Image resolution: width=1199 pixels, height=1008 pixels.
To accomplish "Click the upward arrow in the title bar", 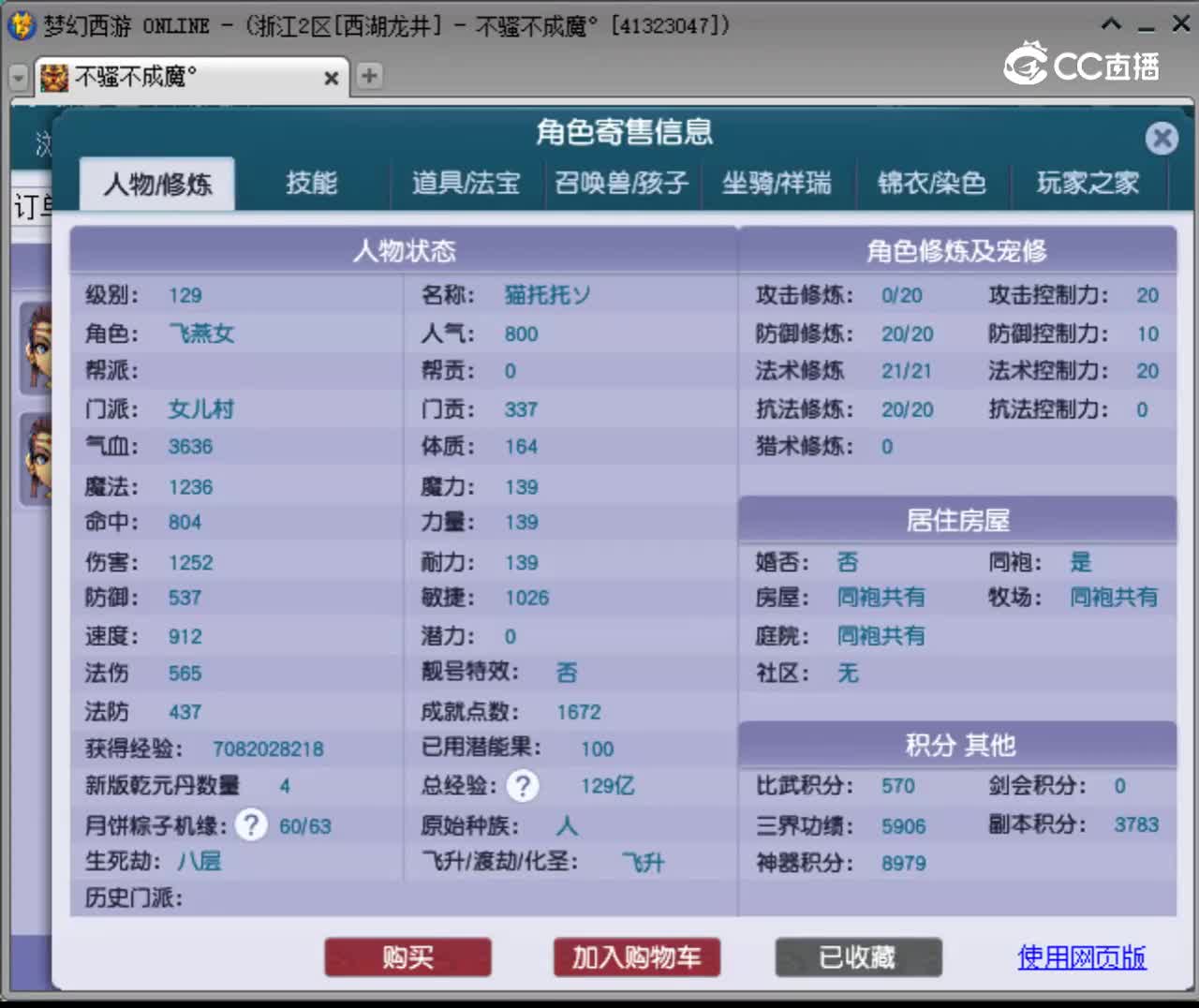I will pos(1111,24).
